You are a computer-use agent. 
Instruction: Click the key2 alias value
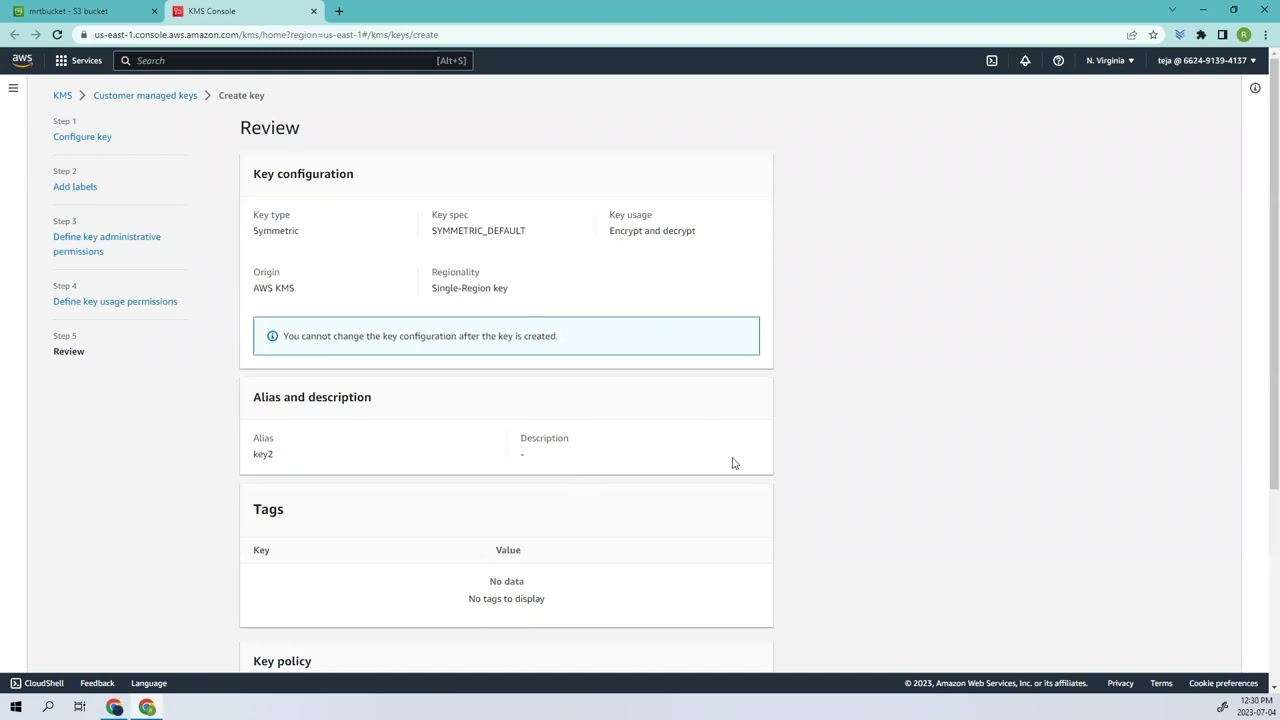[x=263, y=454]
